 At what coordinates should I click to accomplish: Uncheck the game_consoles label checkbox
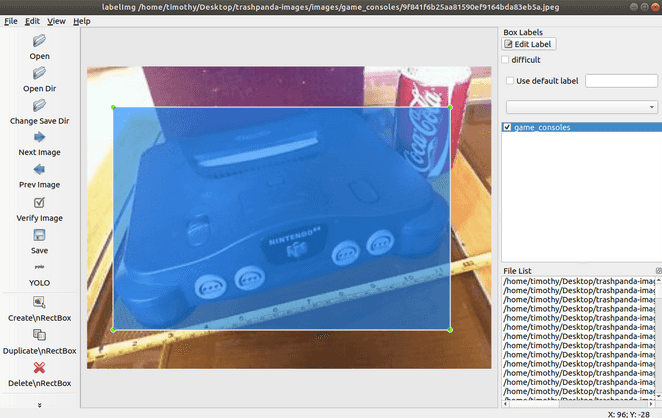[x=507, y=127]
